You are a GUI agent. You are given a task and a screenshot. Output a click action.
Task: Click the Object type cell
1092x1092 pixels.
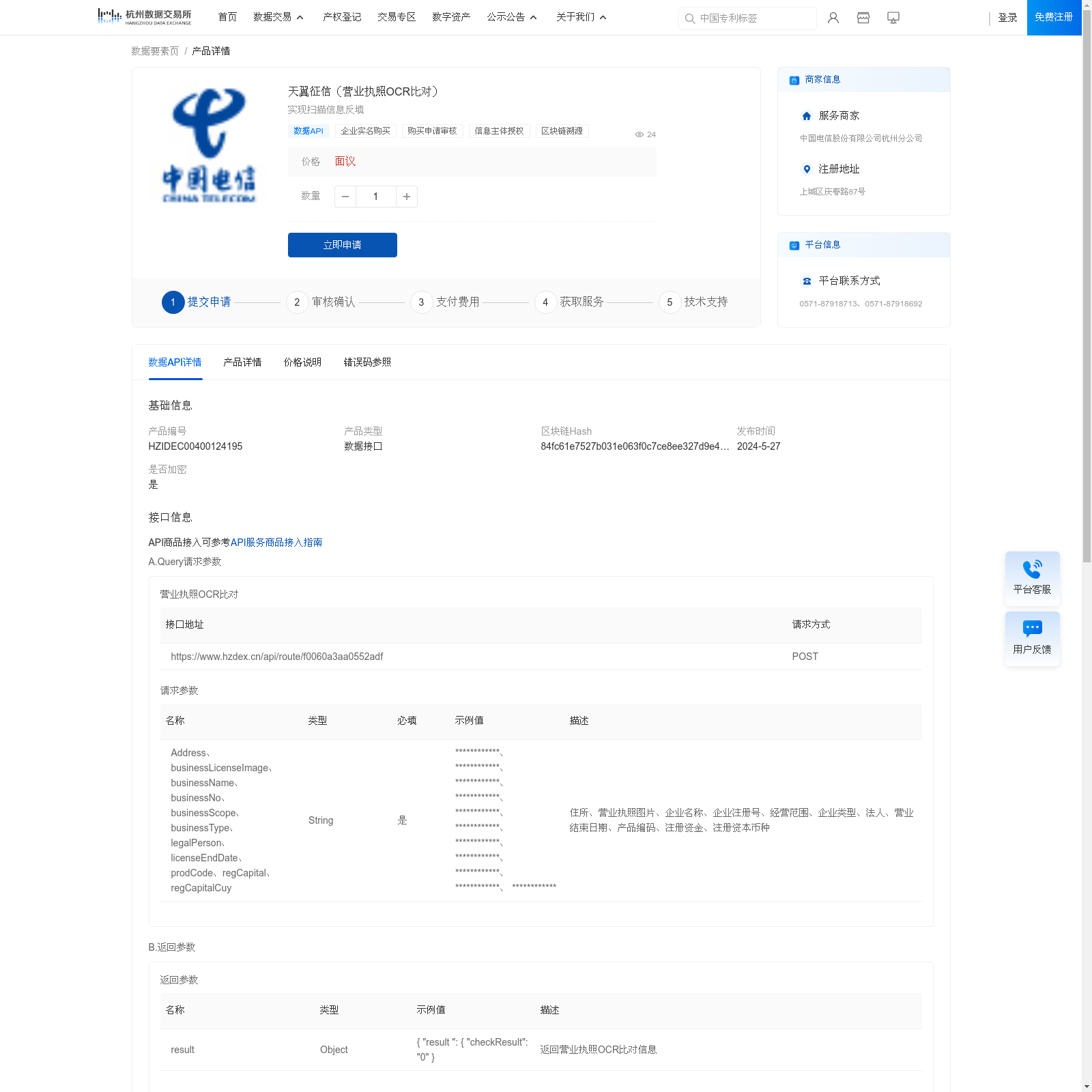pyautogui.click(x=334, y=1050)
